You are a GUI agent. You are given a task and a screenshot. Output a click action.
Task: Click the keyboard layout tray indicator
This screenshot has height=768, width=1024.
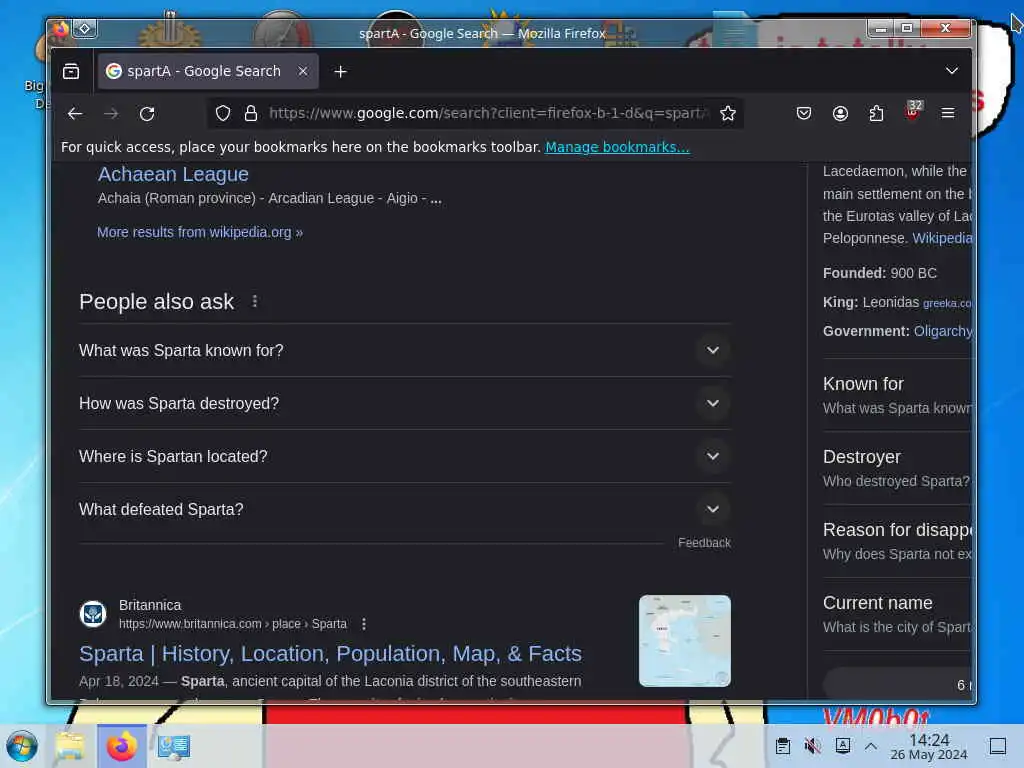click(842, 746)
